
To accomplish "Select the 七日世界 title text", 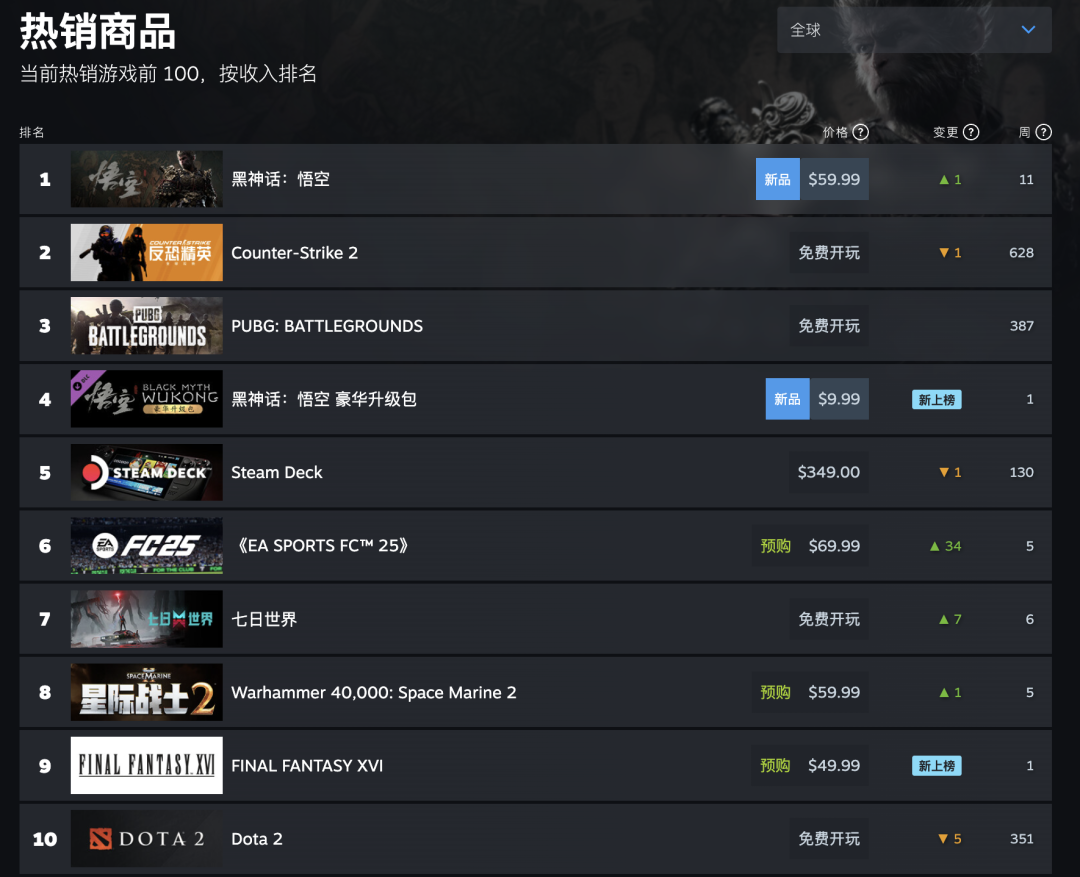I will 264,619.
